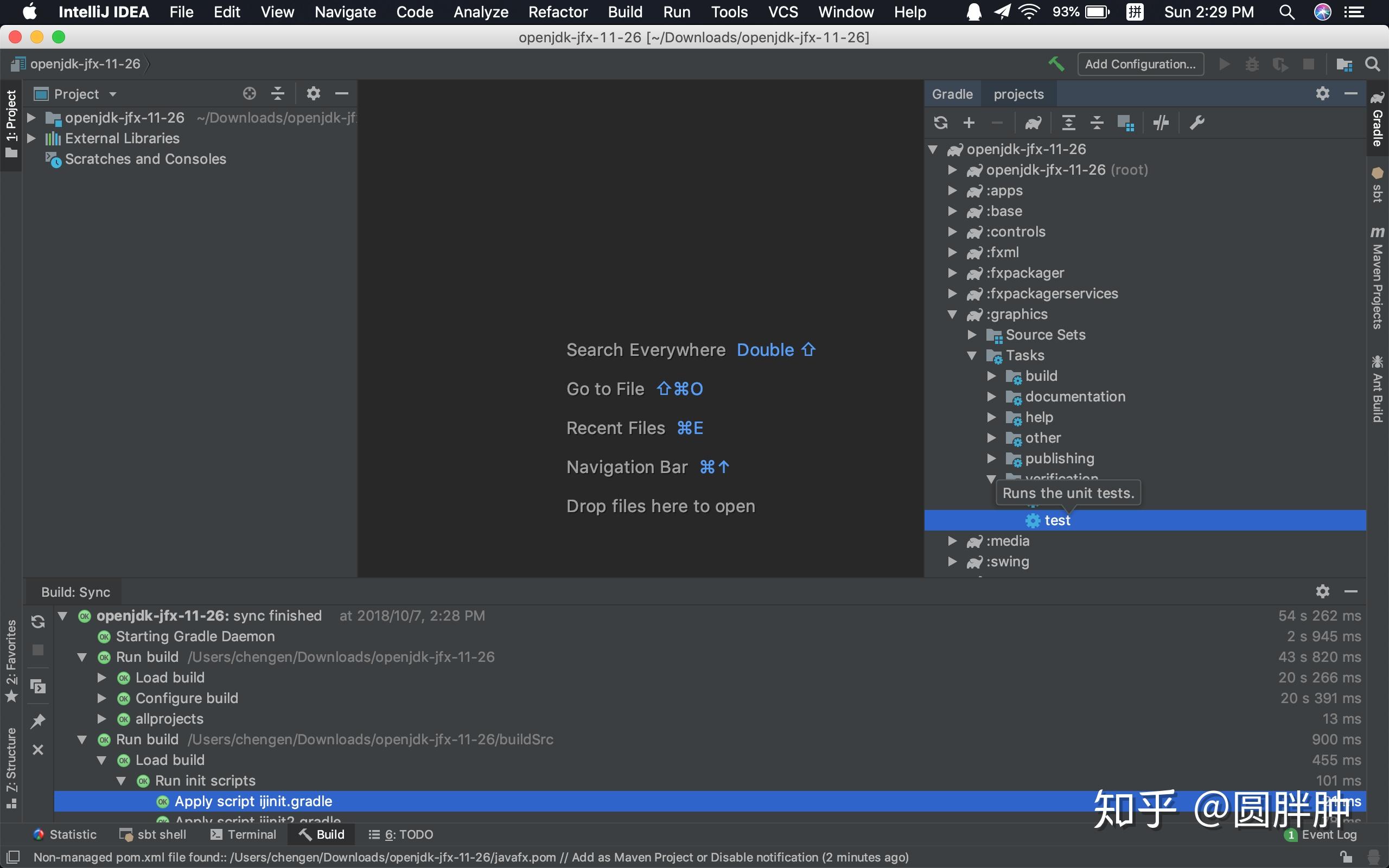1389x868 pixels.
Task: Click the pin tab icon in Build panel
Action: click(x=38, y=721)
